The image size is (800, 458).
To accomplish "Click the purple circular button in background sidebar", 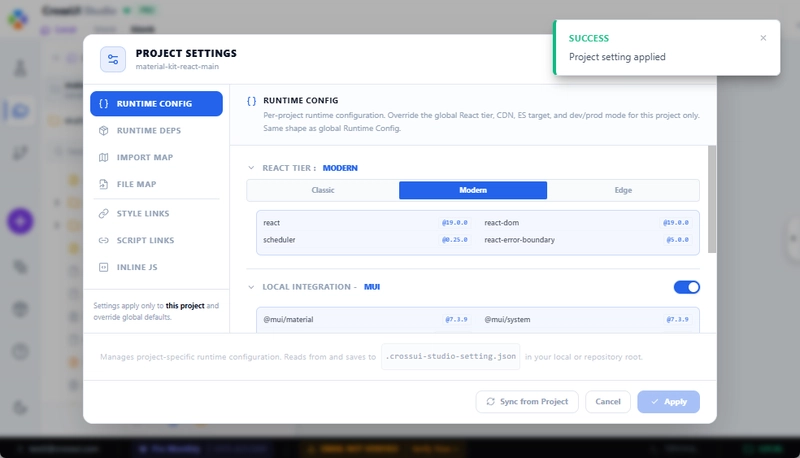I will click(20, 221).
